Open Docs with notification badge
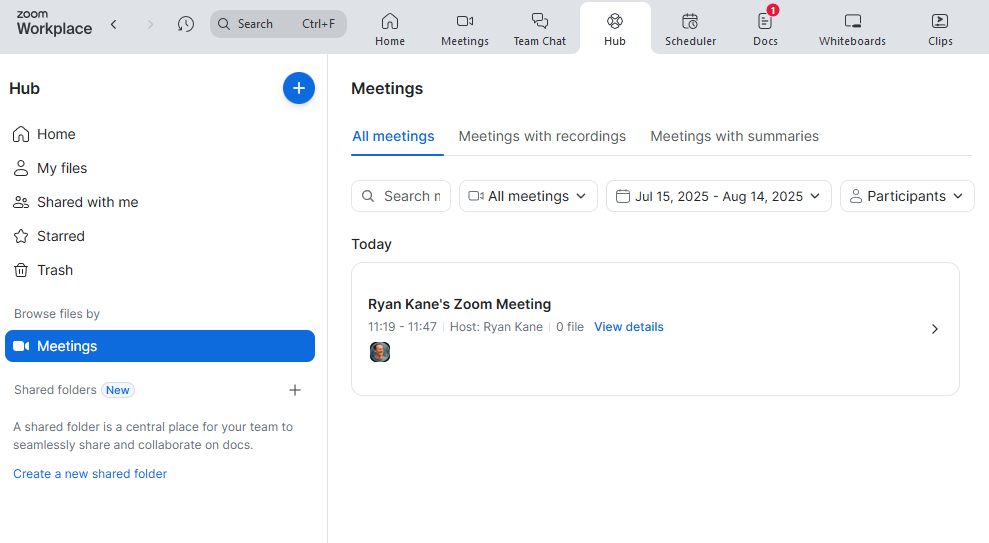This screenshot has height=543, width=989. [765, 30]
